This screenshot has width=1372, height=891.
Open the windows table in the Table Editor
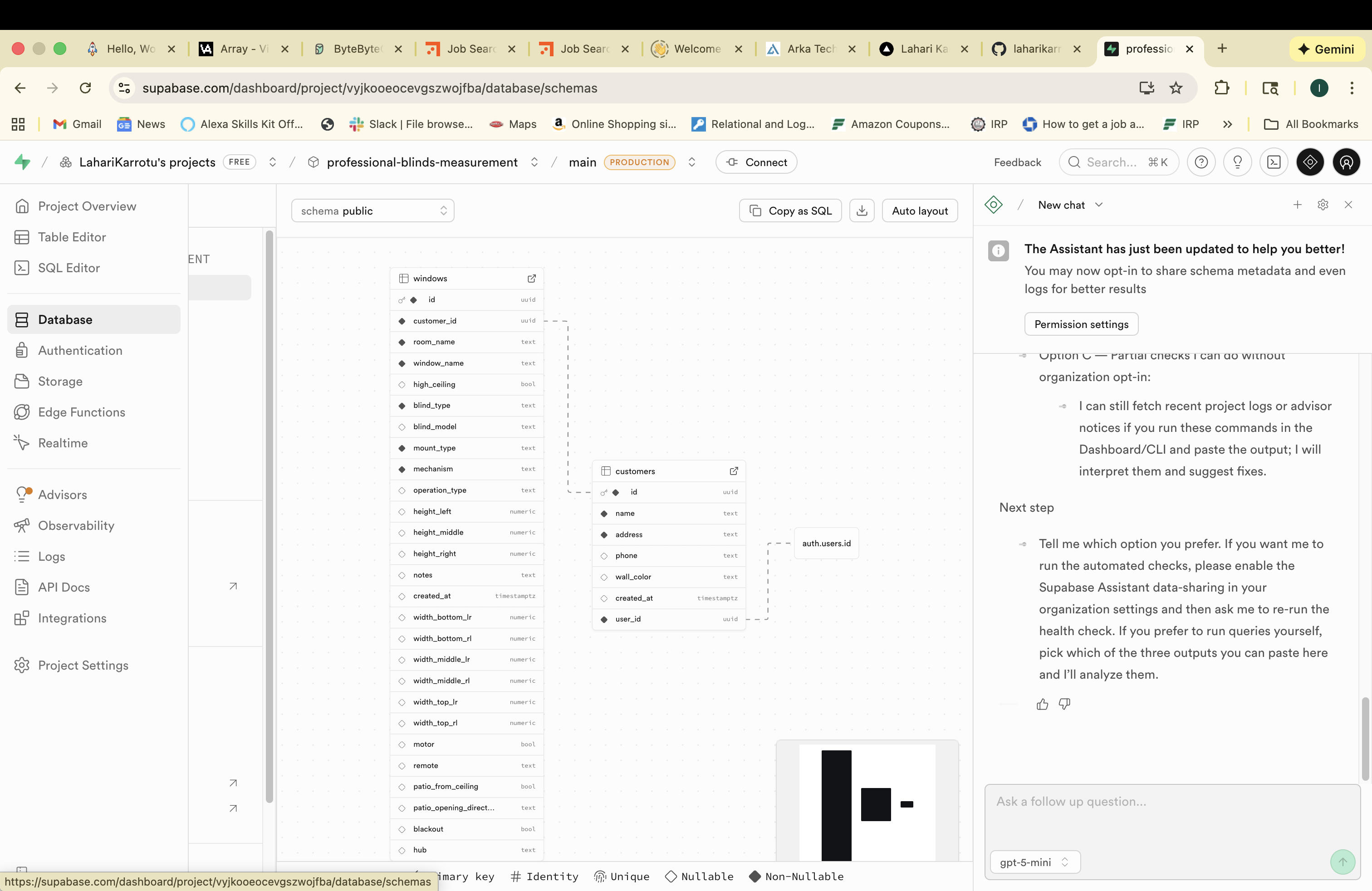coord(531,279)
